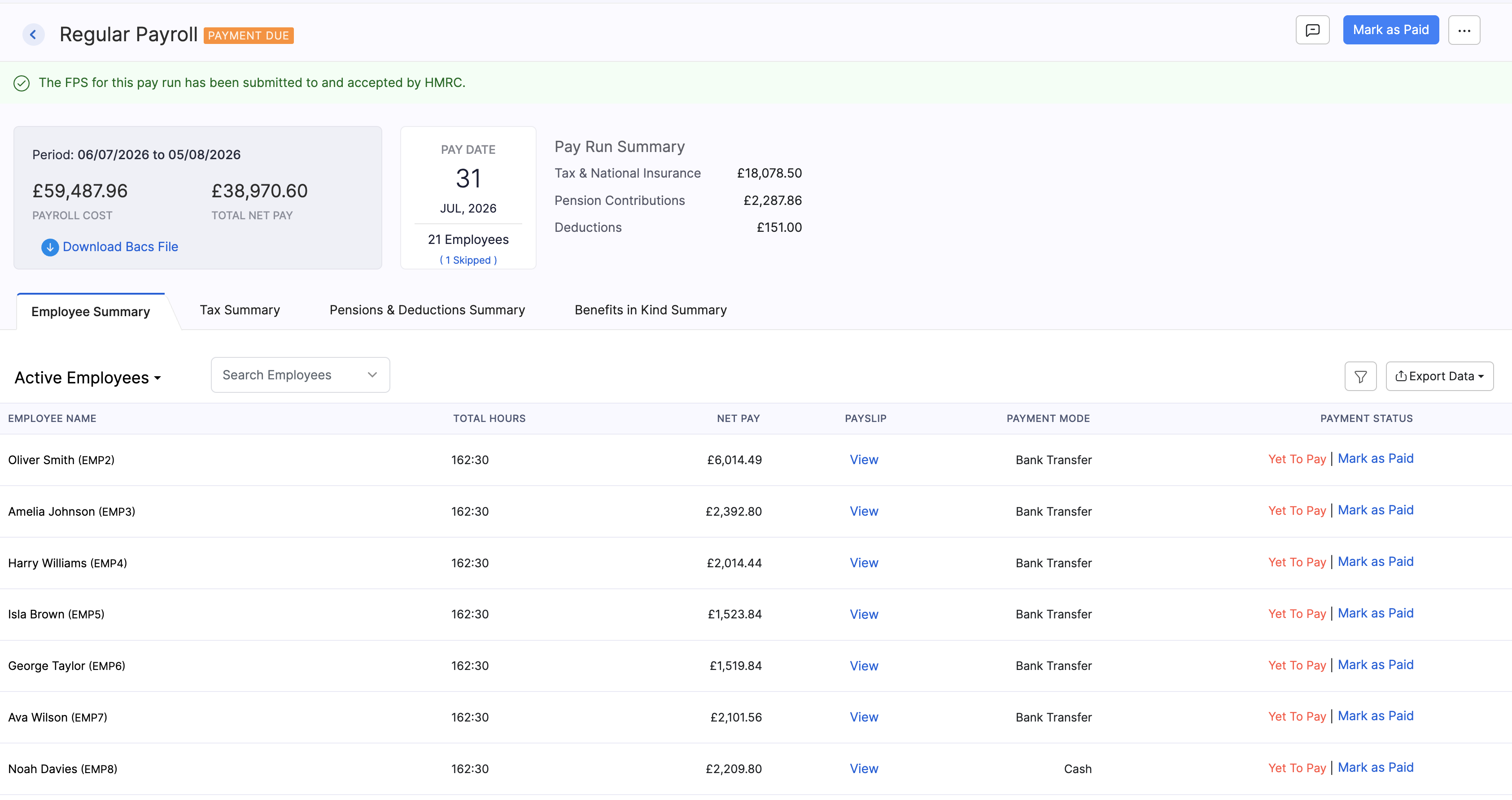
Task: Click the top Mark as Paid button
Action: [1390, 30]
